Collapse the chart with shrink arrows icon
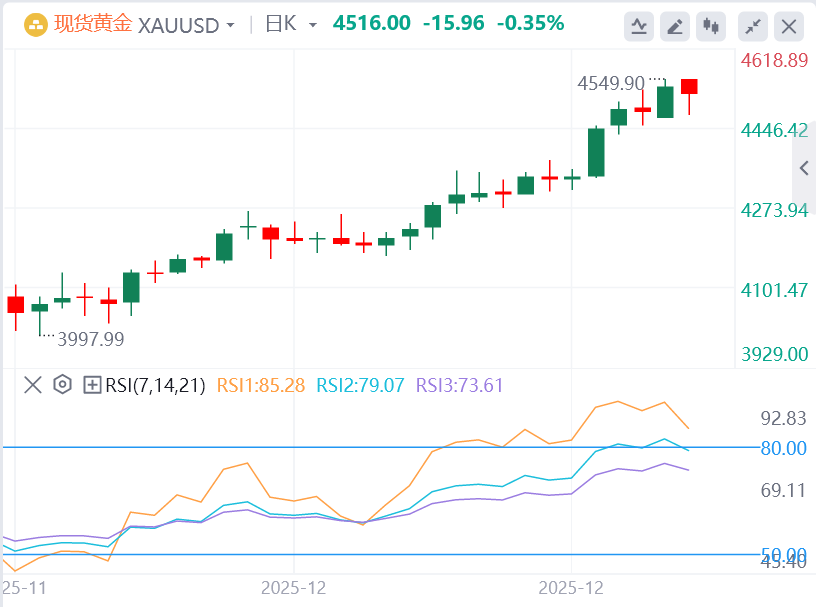This screenshot has width=816, height=607. point(754,25)
